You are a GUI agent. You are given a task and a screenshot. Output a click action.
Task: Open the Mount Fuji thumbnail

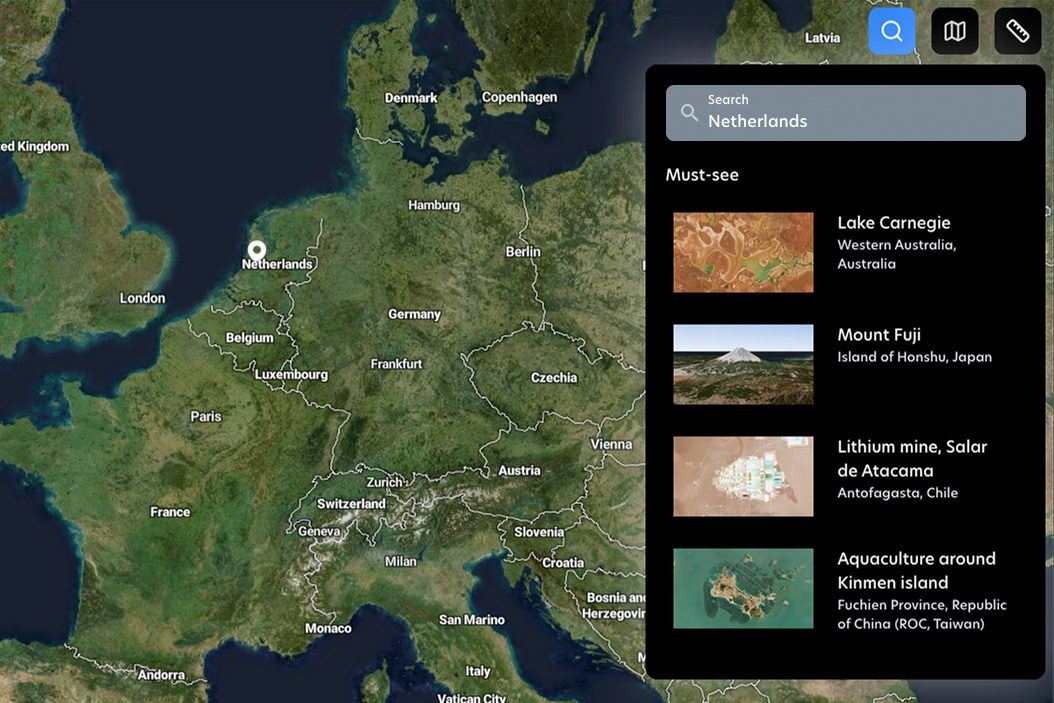[743, 364]
